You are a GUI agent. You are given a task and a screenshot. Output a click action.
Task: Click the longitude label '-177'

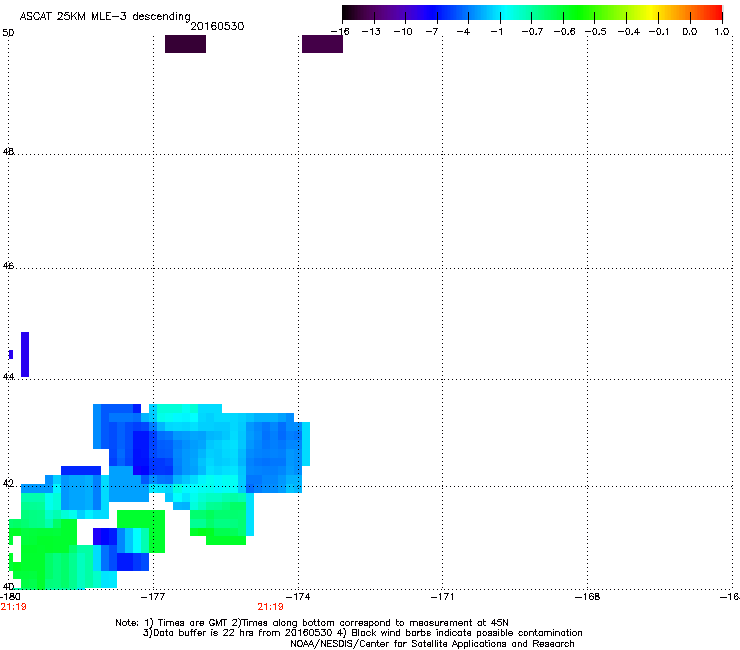(x=153, y=597)
